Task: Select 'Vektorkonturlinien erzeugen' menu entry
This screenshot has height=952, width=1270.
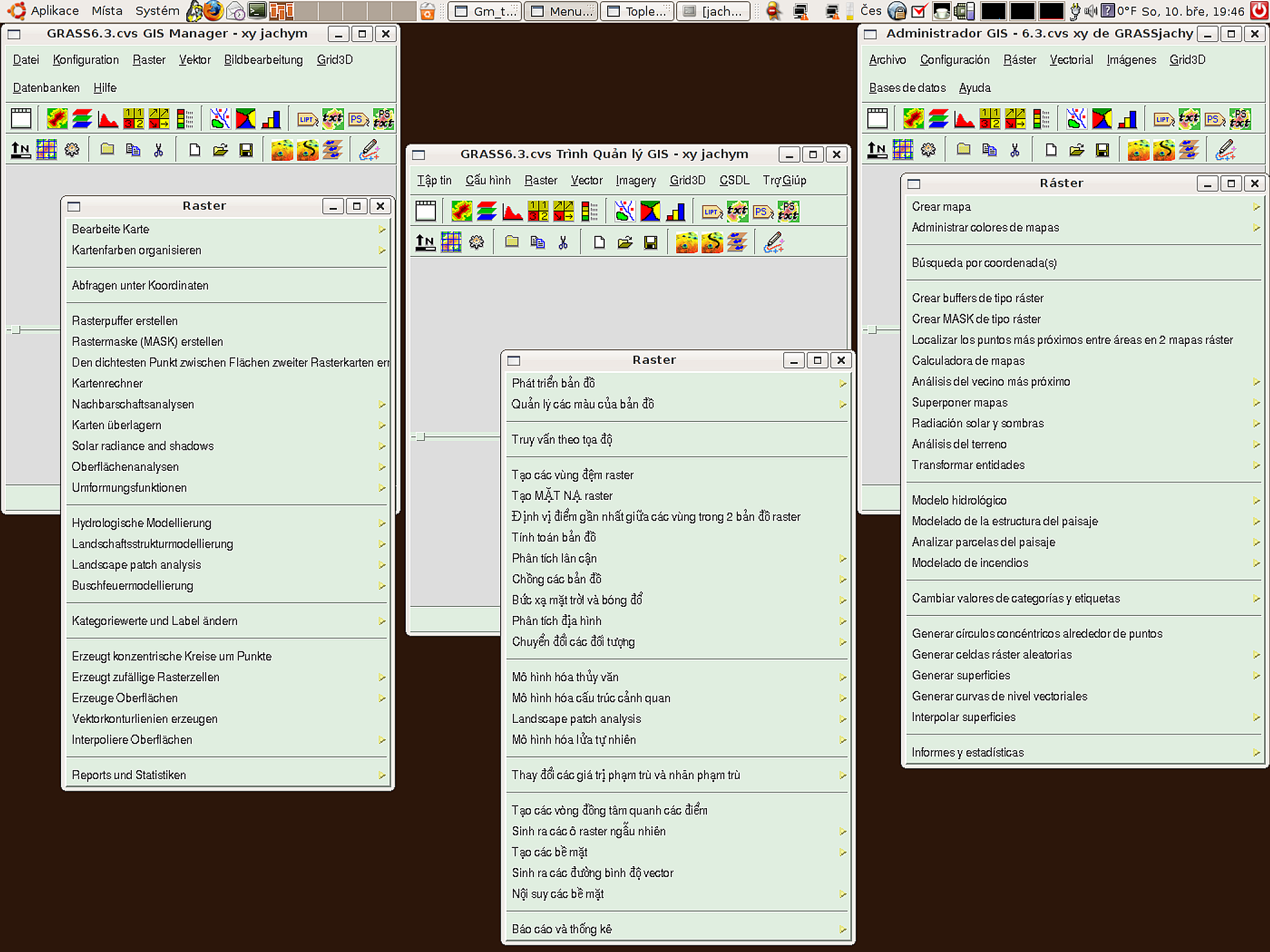Action: click(227, 719)
